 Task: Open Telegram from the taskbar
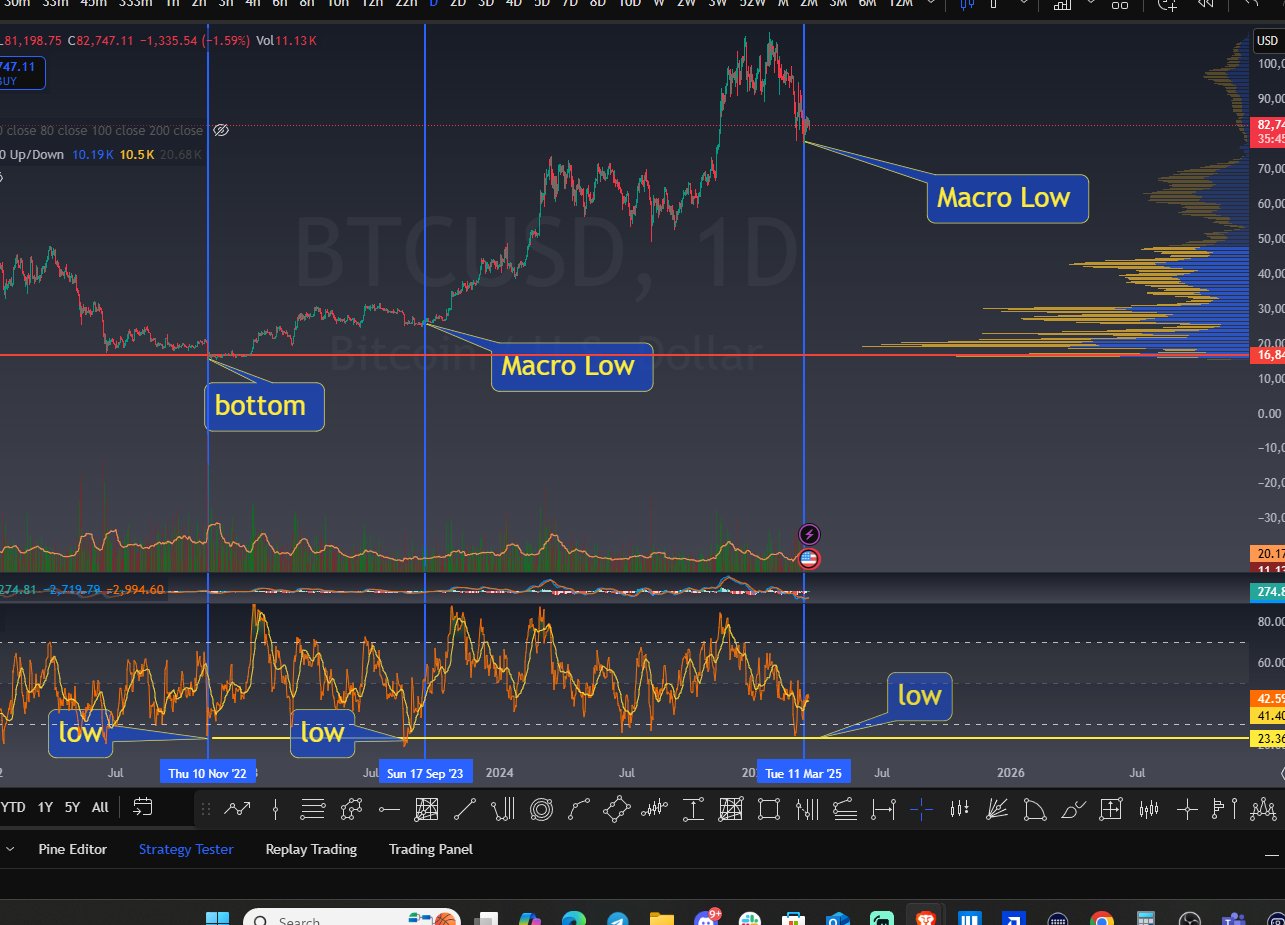(617, 920)
